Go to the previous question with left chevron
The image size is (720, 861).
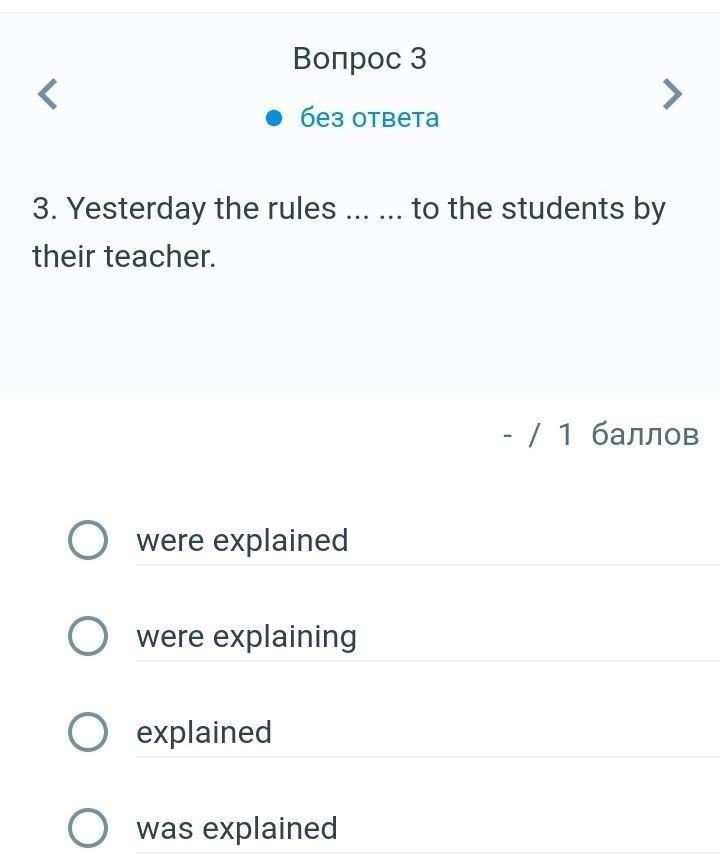[48, 94]
